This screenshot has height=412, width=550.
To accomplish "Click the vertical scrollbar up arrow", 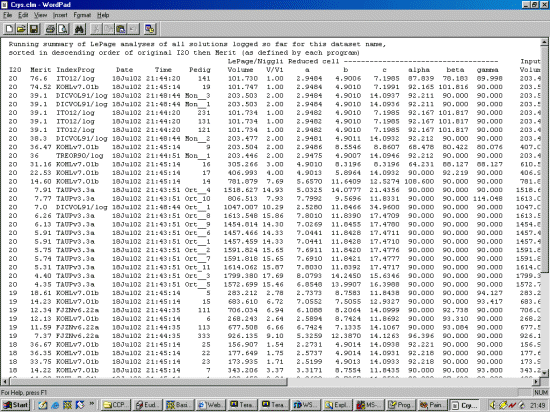I will [545, 42].
